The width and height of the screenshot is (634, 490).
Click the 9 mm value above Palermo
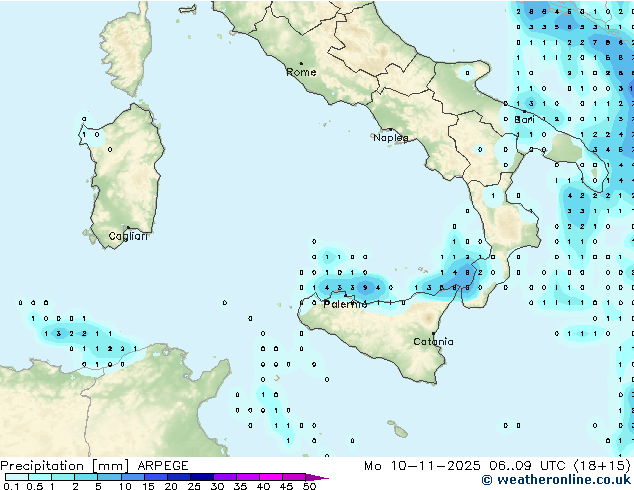[365, 287]
